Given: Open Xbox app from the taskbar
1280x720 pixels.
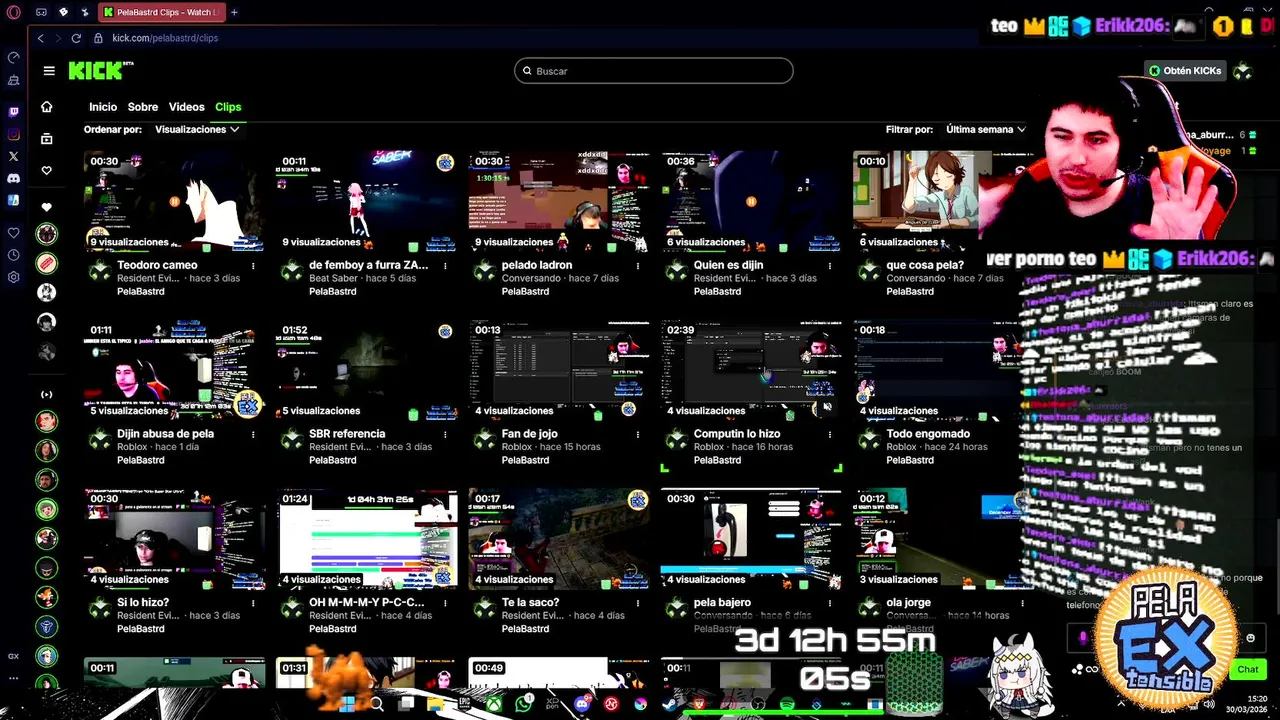Looking at the screenshot, I should 494,704.
